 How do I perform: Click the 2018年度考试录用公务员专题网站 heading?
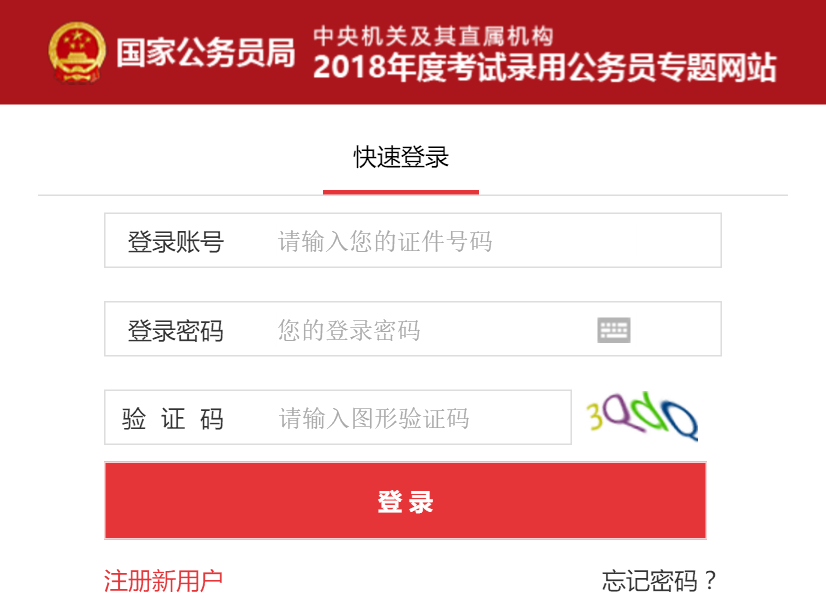pyautogui.click(x=545, y=67)
